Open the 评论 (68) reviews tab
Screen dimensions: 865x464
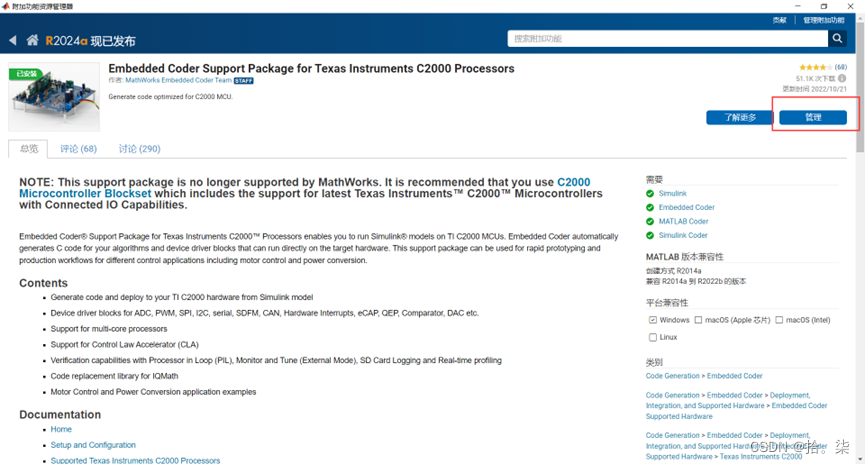coord(78,149)
